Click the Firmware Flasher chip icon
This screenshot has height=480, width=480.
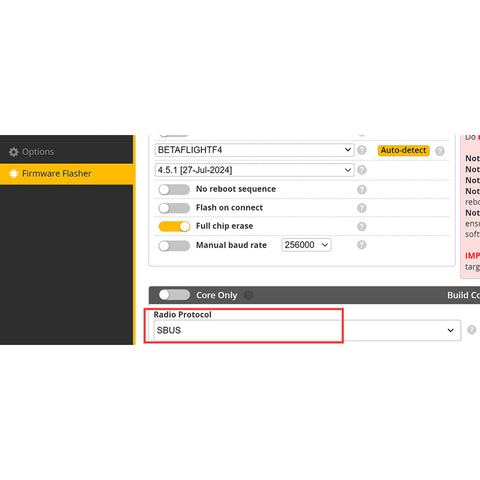(x=14, y=174)
